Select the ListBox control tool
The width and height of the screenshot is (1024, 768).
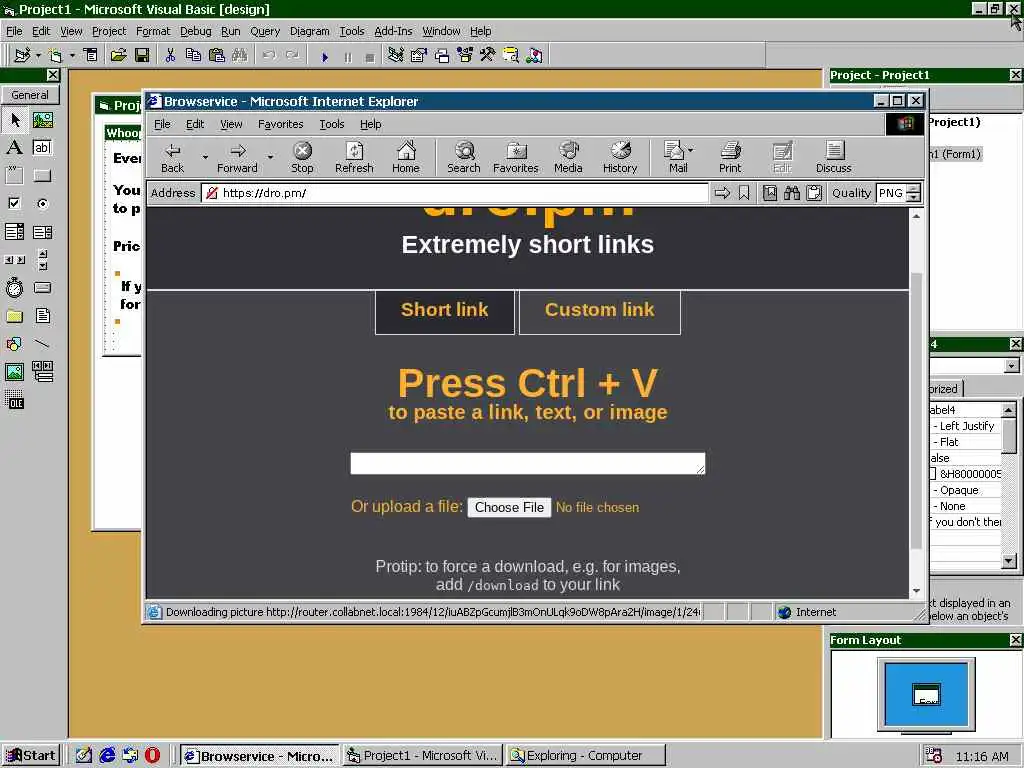pyautogui.click(x=42, y=232)
